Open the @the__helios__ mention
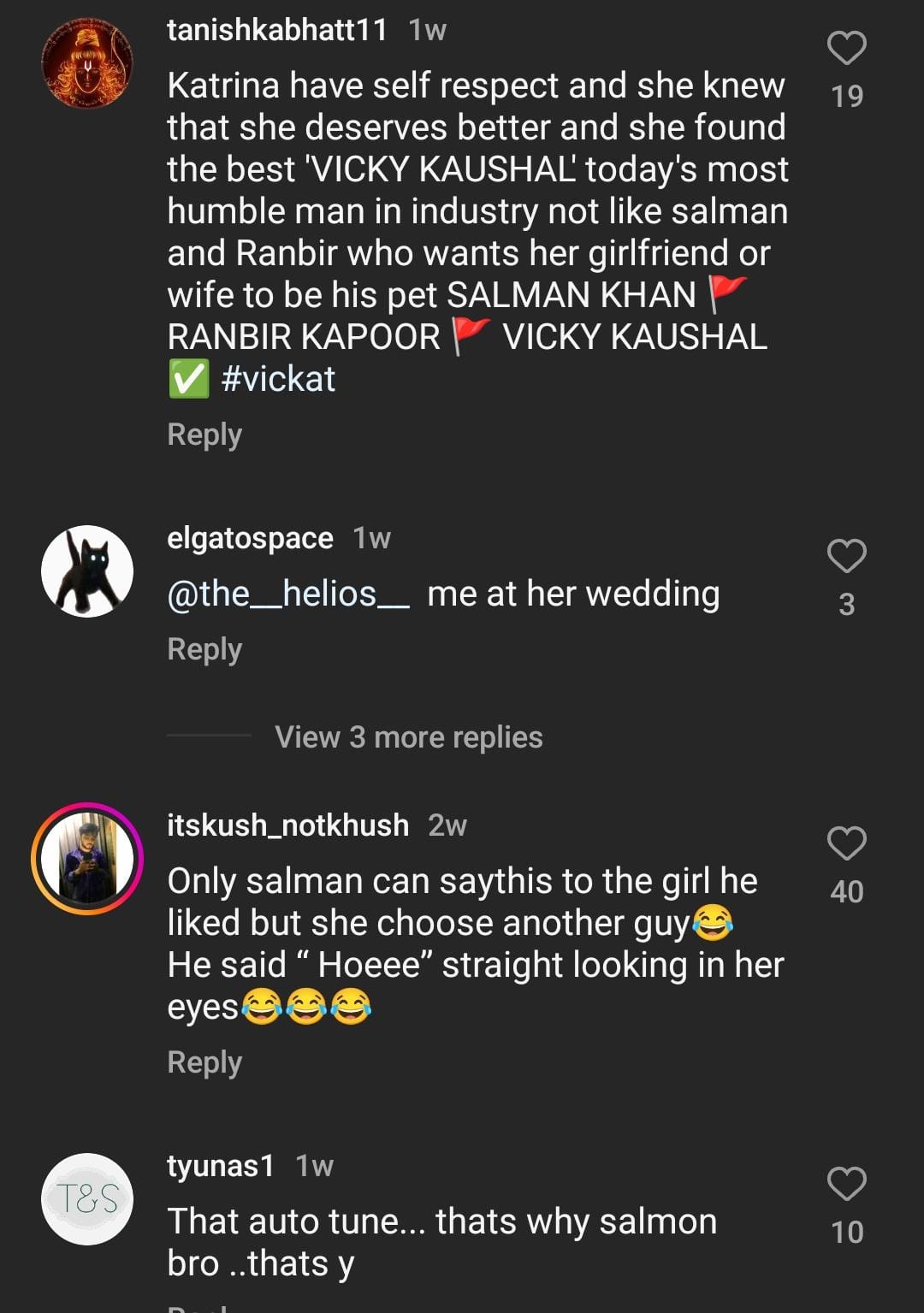 [288, 594]
